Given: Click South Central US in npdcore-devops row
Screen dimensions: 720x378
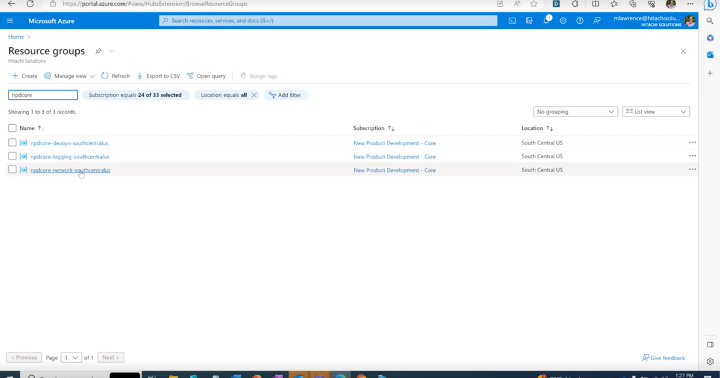Looking at the screenshot, I should click(542, 143).
